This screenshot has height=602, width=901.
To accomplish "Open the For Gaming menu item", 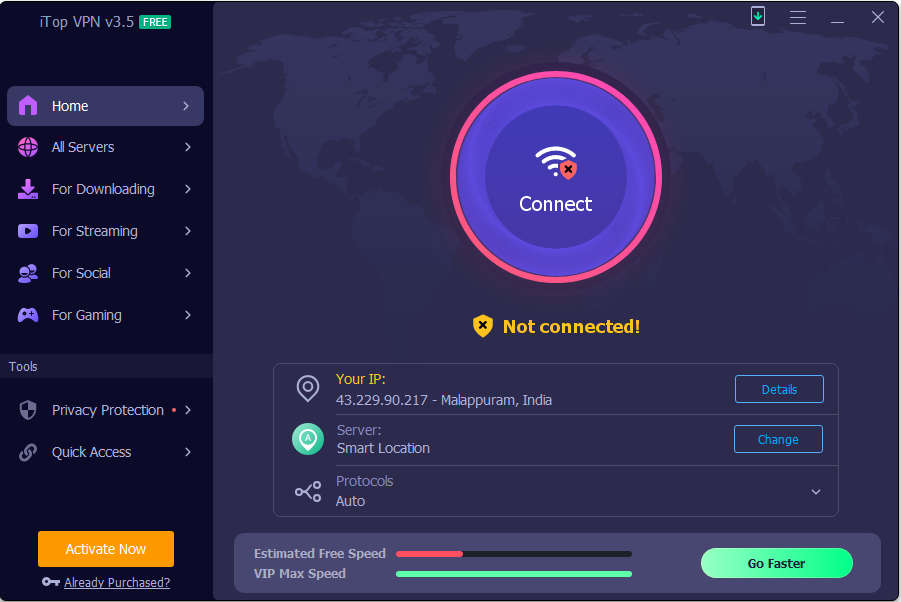I will 105,315.
